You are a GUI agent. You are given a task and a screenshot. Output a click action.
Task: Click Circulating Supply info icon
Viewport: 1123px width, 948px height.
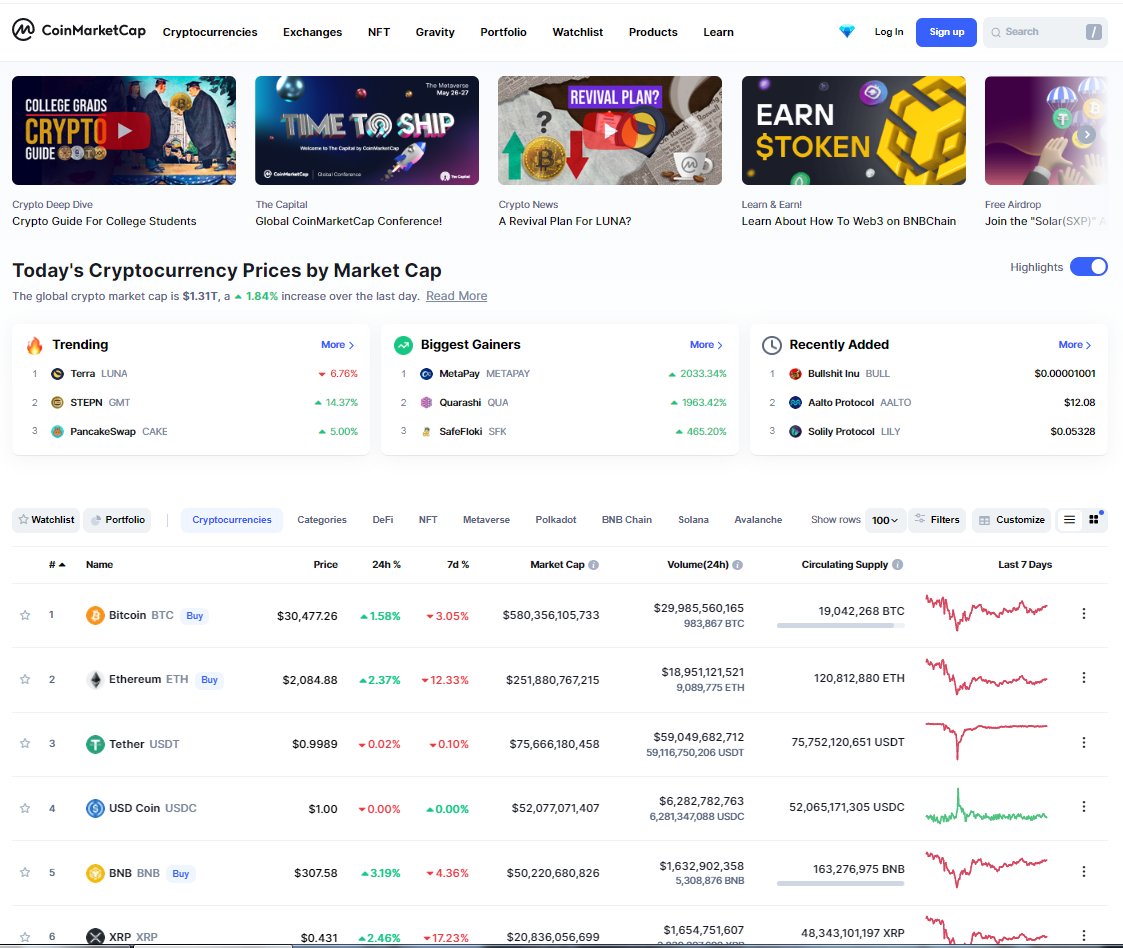click(897, 564)
